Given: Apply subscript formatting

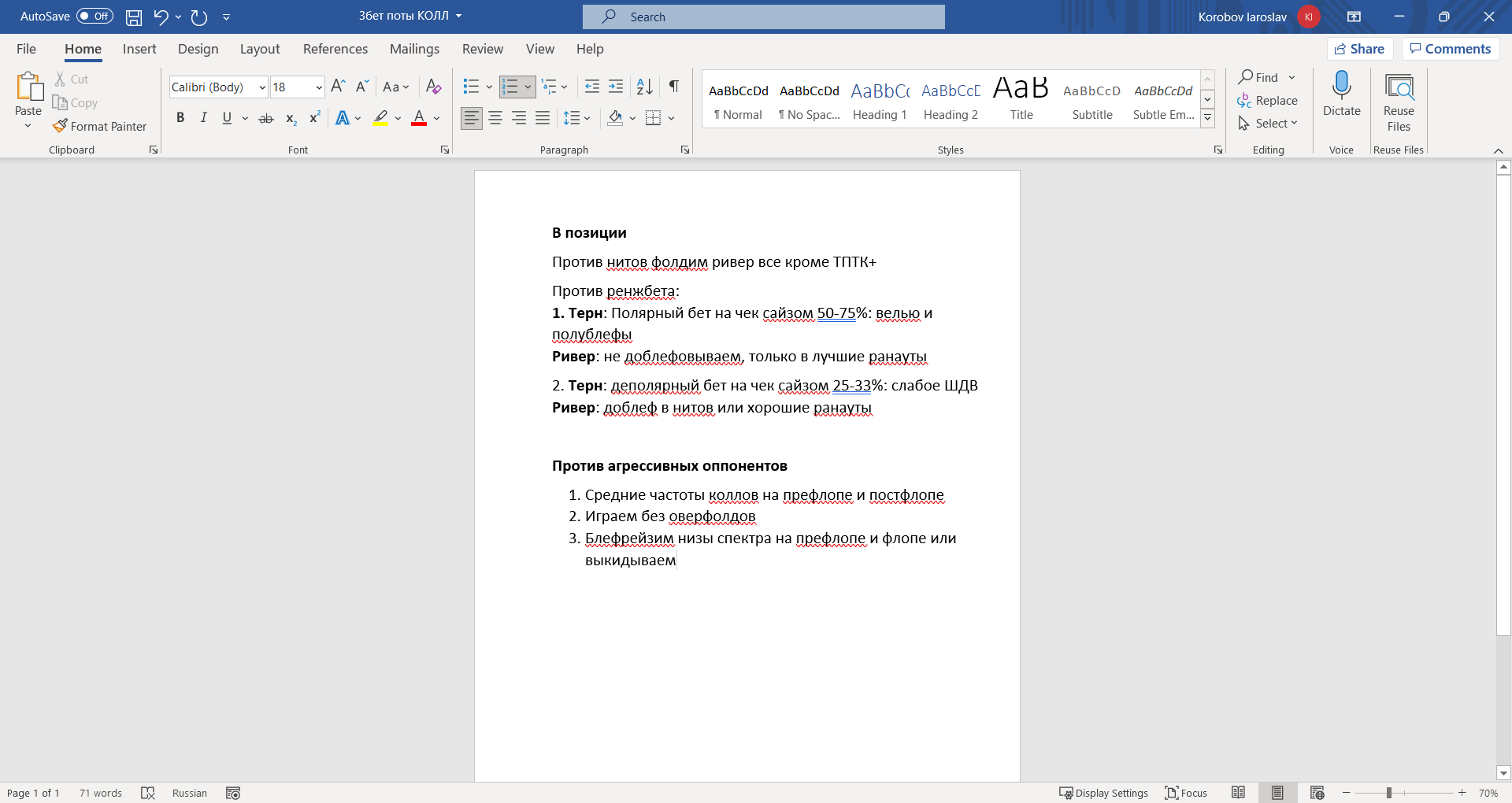Looking at the screenshot, I should coord(291,118).
